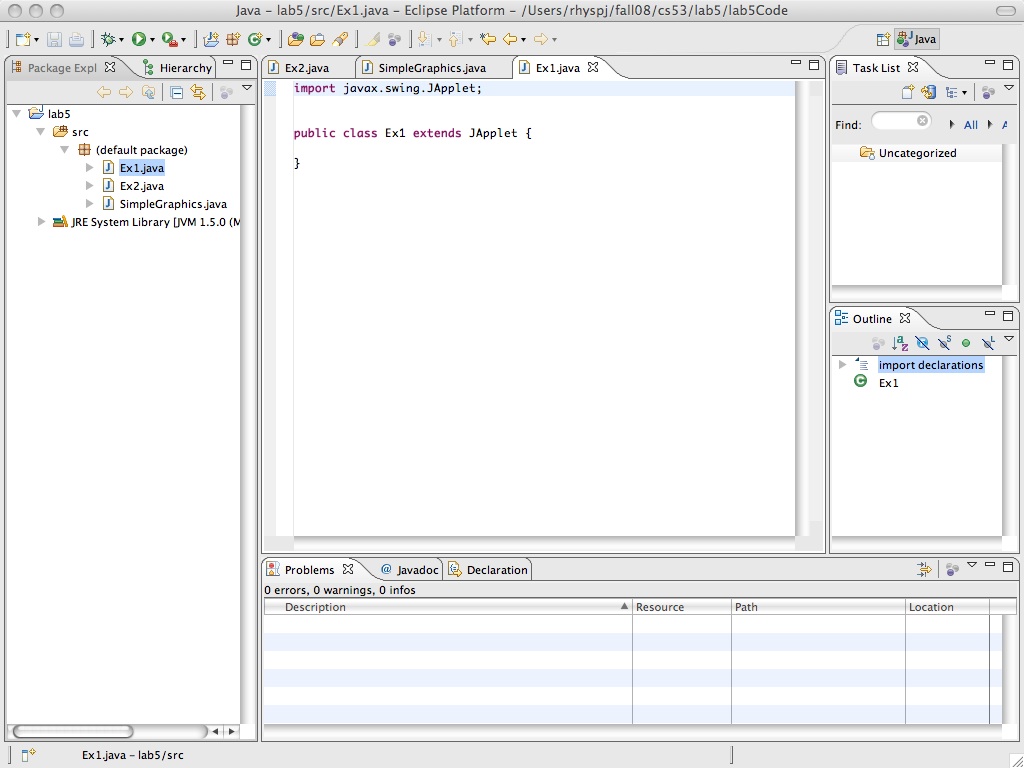The image size is (1024, 768).
Task: Click Up-to-parent icon in Package Explorer toolbar
Action: click(x=148, y=92)
